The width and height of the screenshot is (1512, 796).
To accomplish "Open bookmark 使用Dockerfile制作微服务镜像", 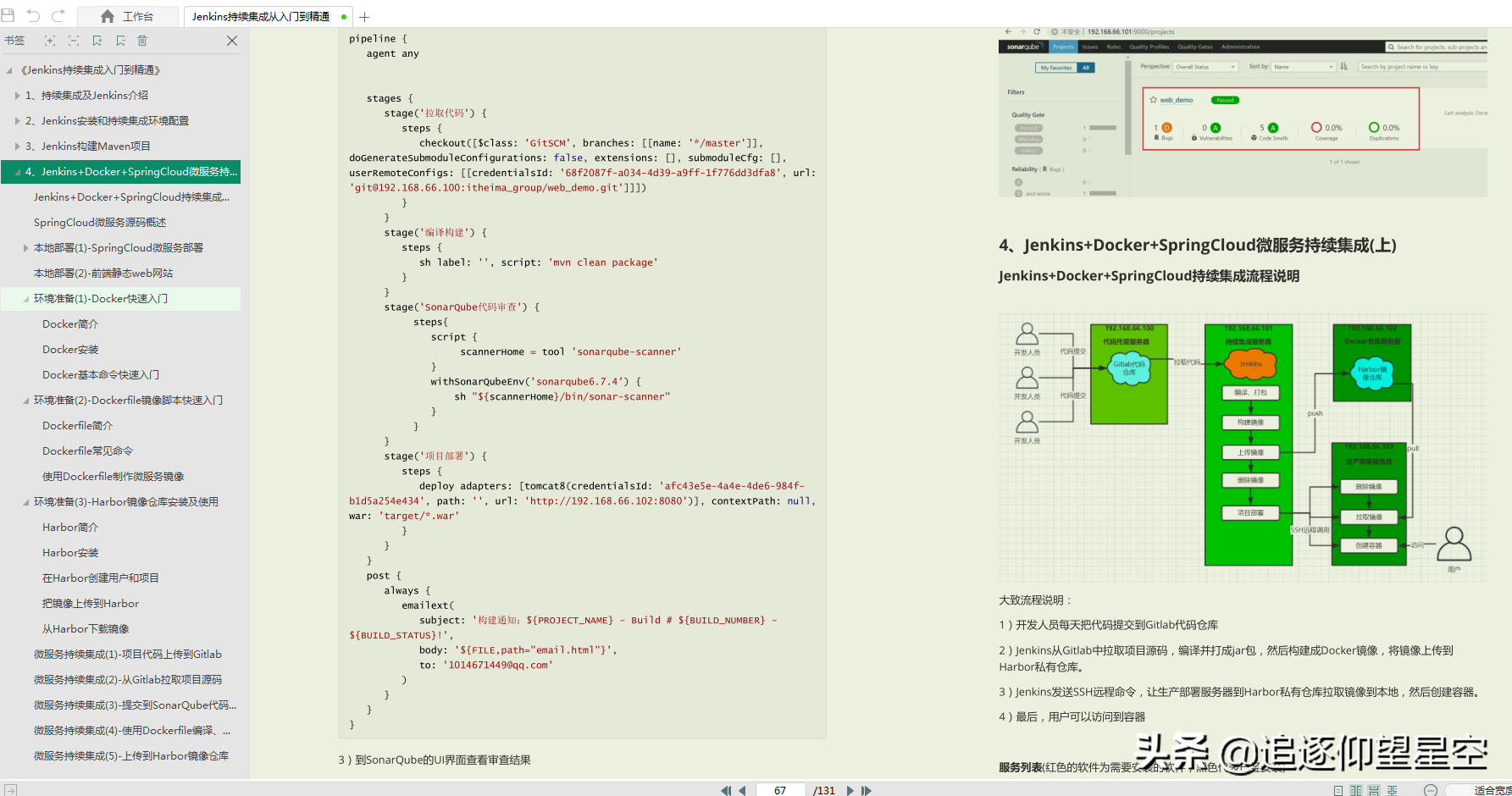I will point(113,477).
